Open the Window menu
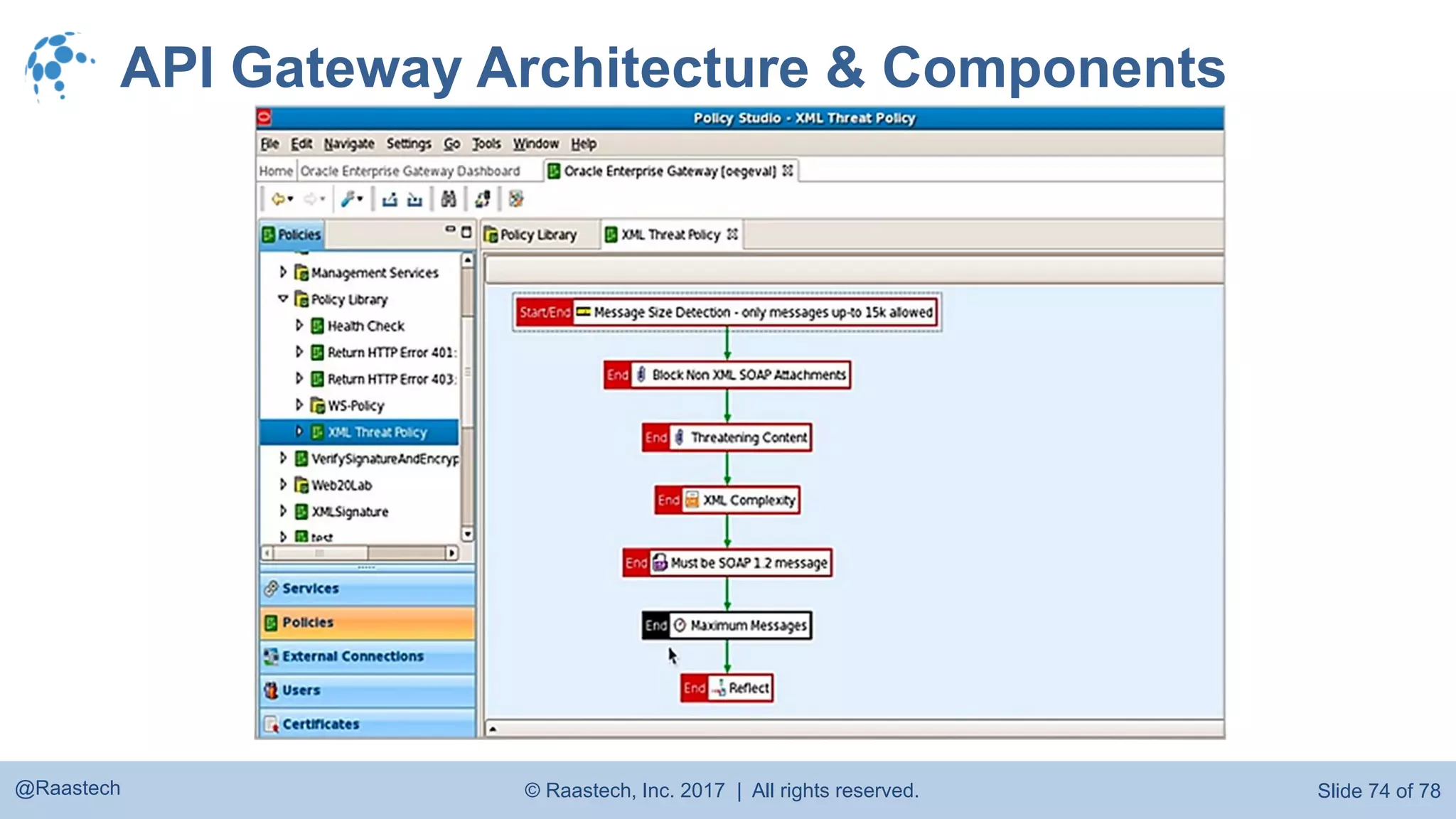Image resolution: width=1456 pixels, height=819 pixels. 536,144
